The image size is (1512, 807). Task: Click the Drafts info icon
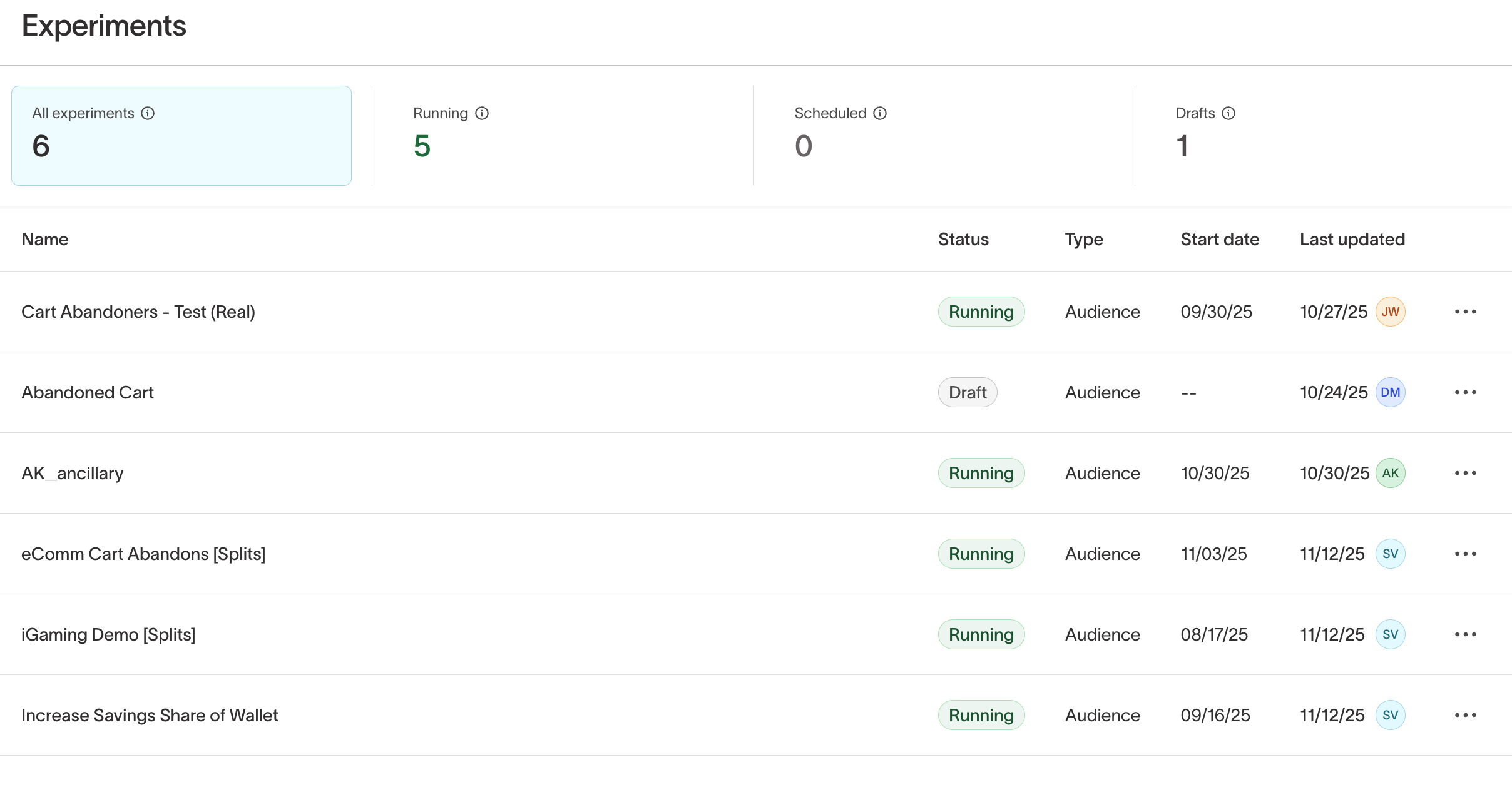click(x=1229, y=113)
